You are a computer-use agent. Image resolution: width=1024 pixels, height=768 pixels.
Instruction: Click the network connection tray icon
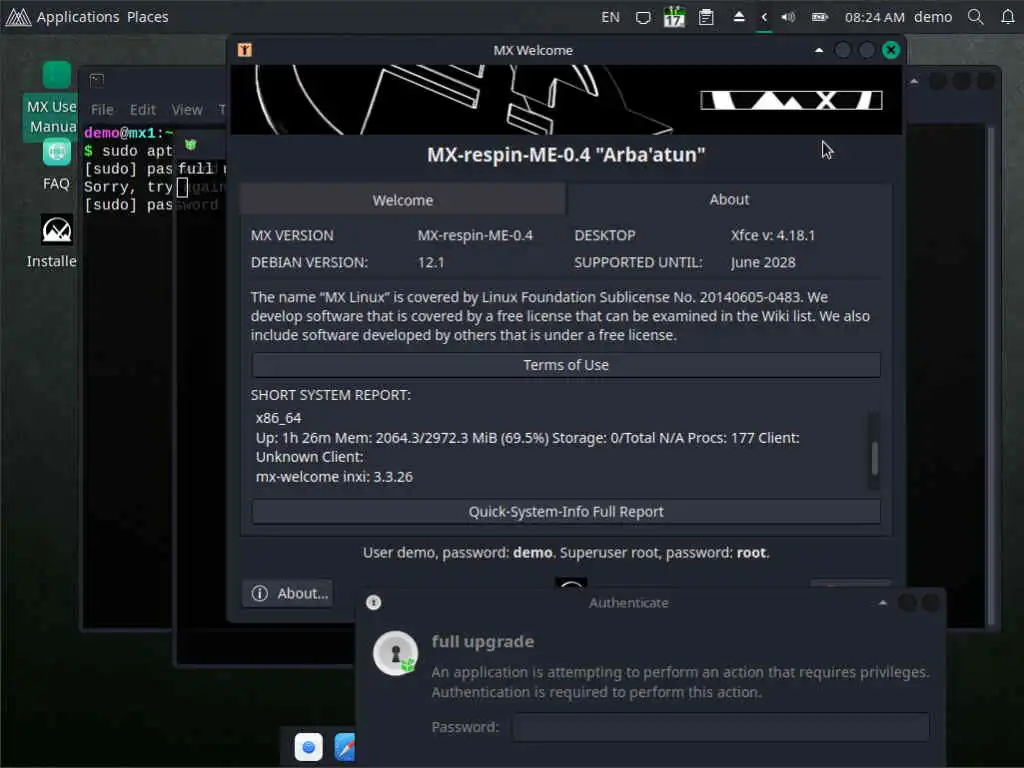pyautogui.click(x=643, y=17)
